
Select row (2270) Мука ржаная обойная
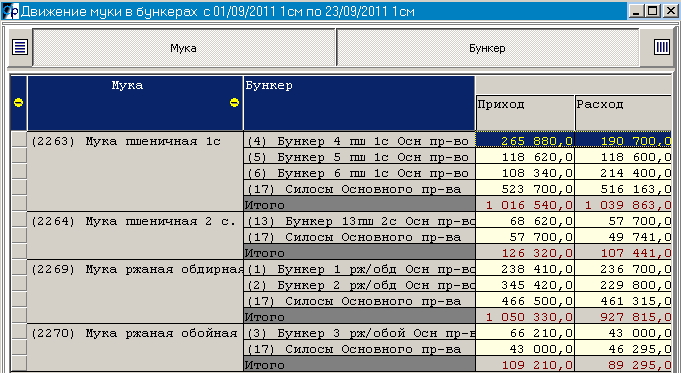click(x=135, y=347)
